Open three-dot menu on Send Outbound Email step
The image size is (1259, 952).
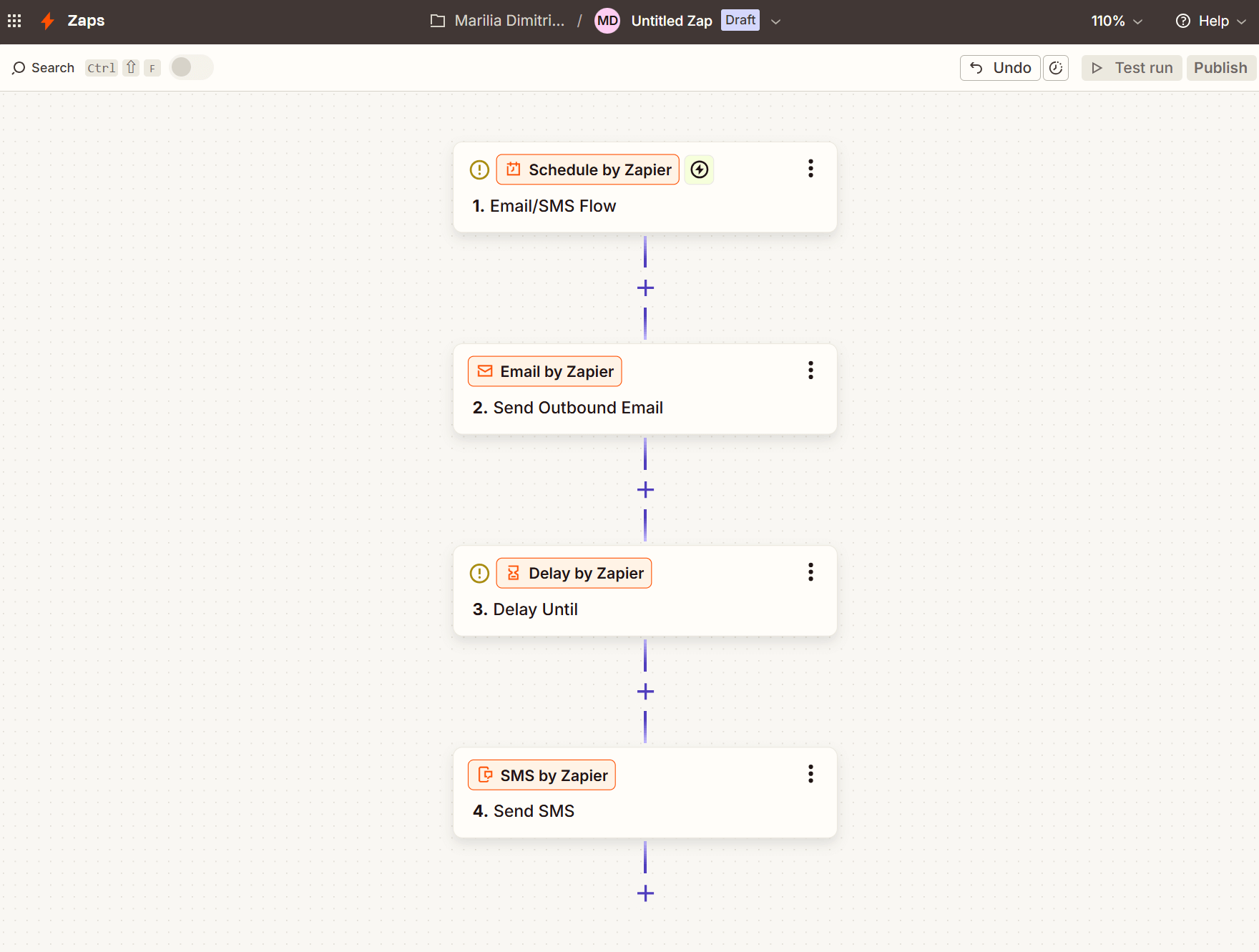click(810, 371)
